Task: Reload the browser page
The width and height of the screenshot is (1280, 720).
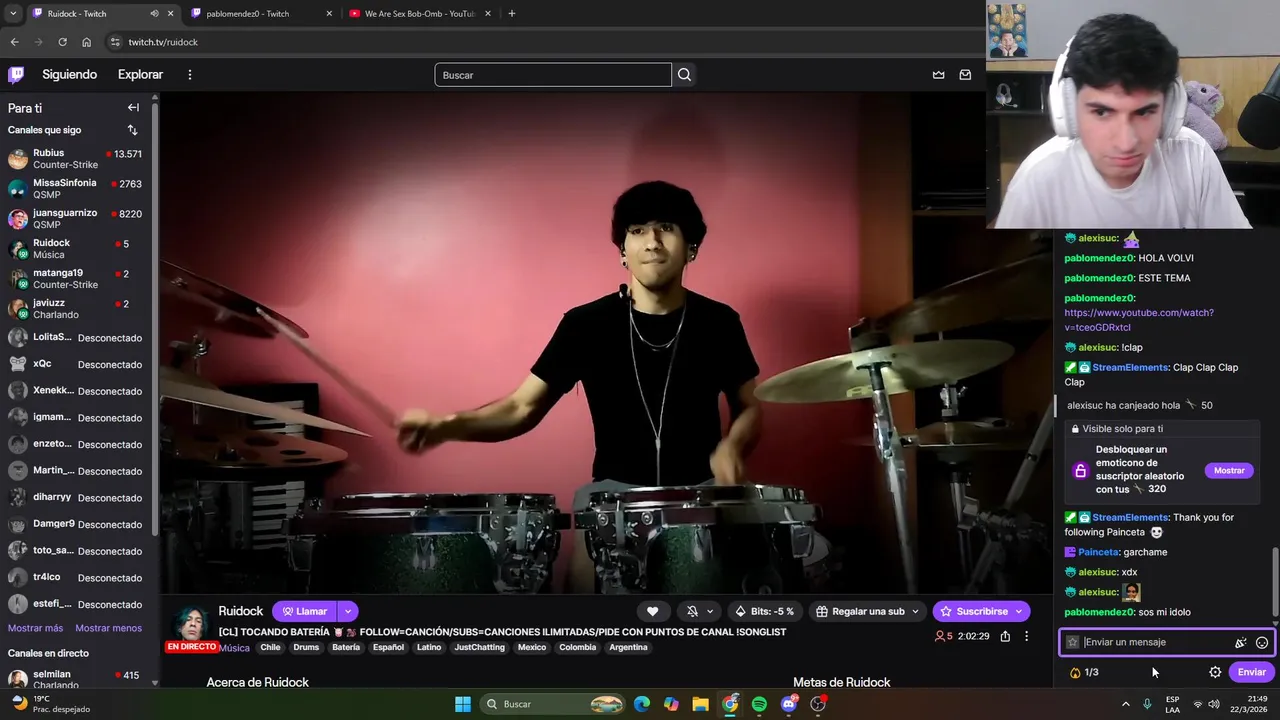Action: point(62,42)
